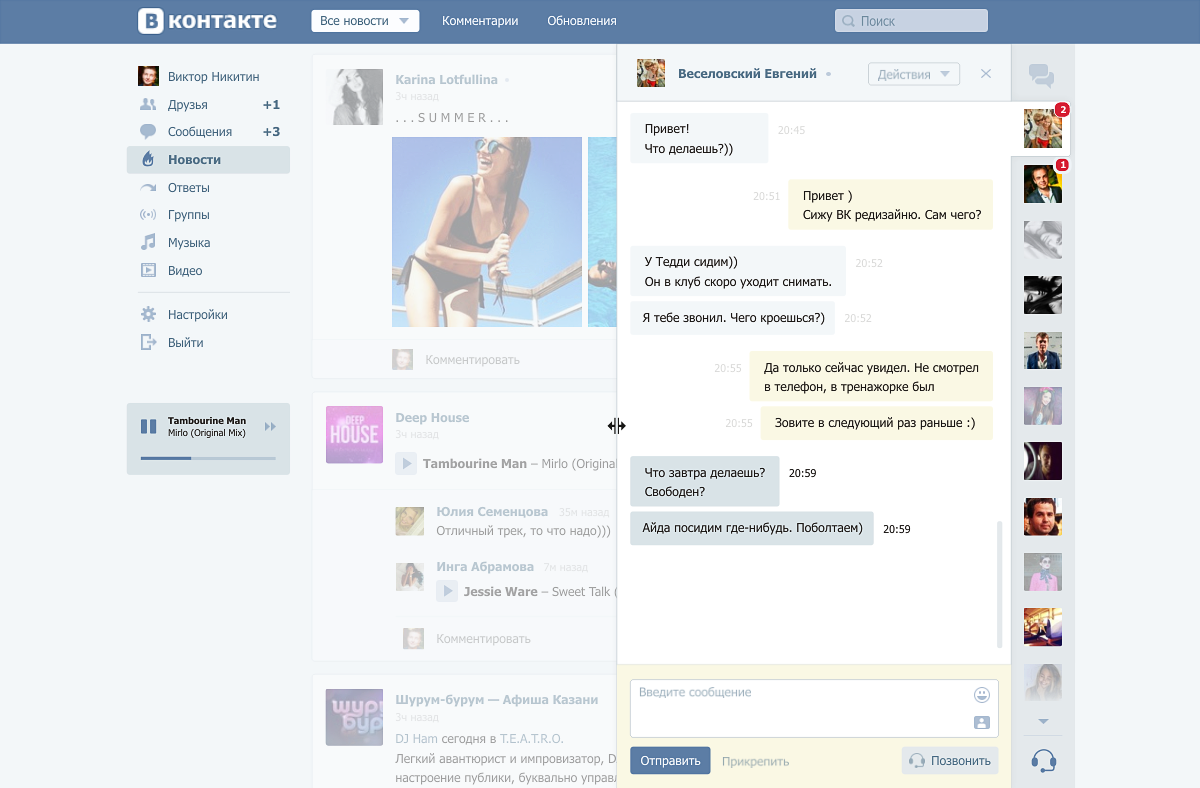1200x788 pixels.
Task: Play Jessie Ware Sweet Talk track
Action: click(447, 592)
